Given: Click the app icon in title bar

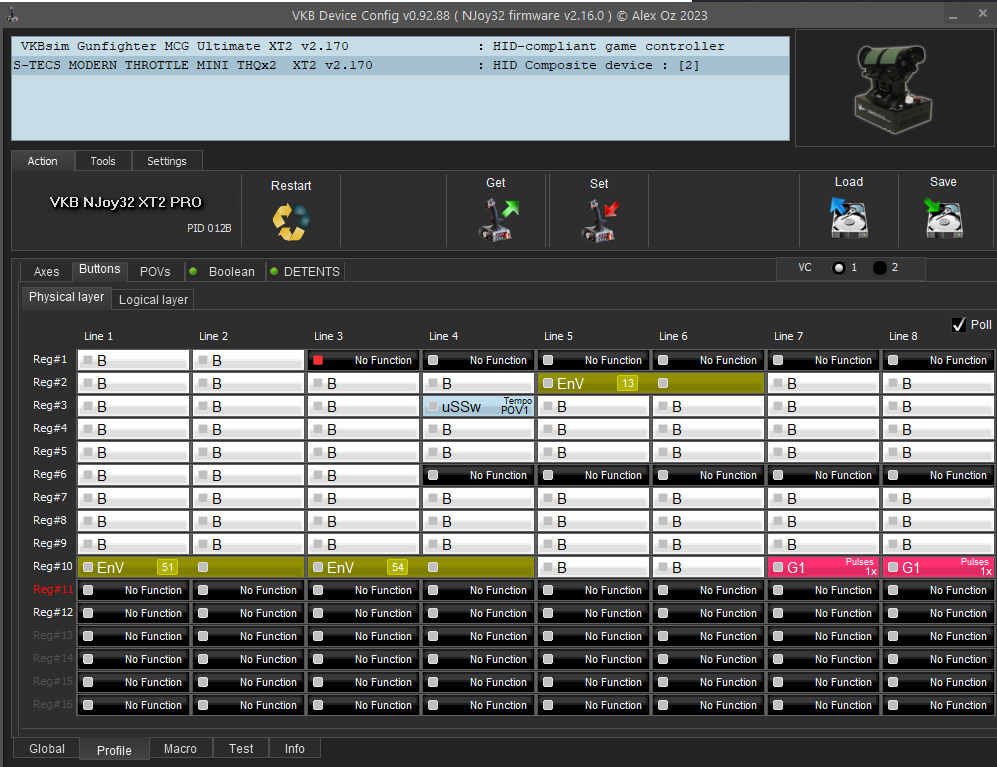Looking at the screenshot, I should coord(12,15).
